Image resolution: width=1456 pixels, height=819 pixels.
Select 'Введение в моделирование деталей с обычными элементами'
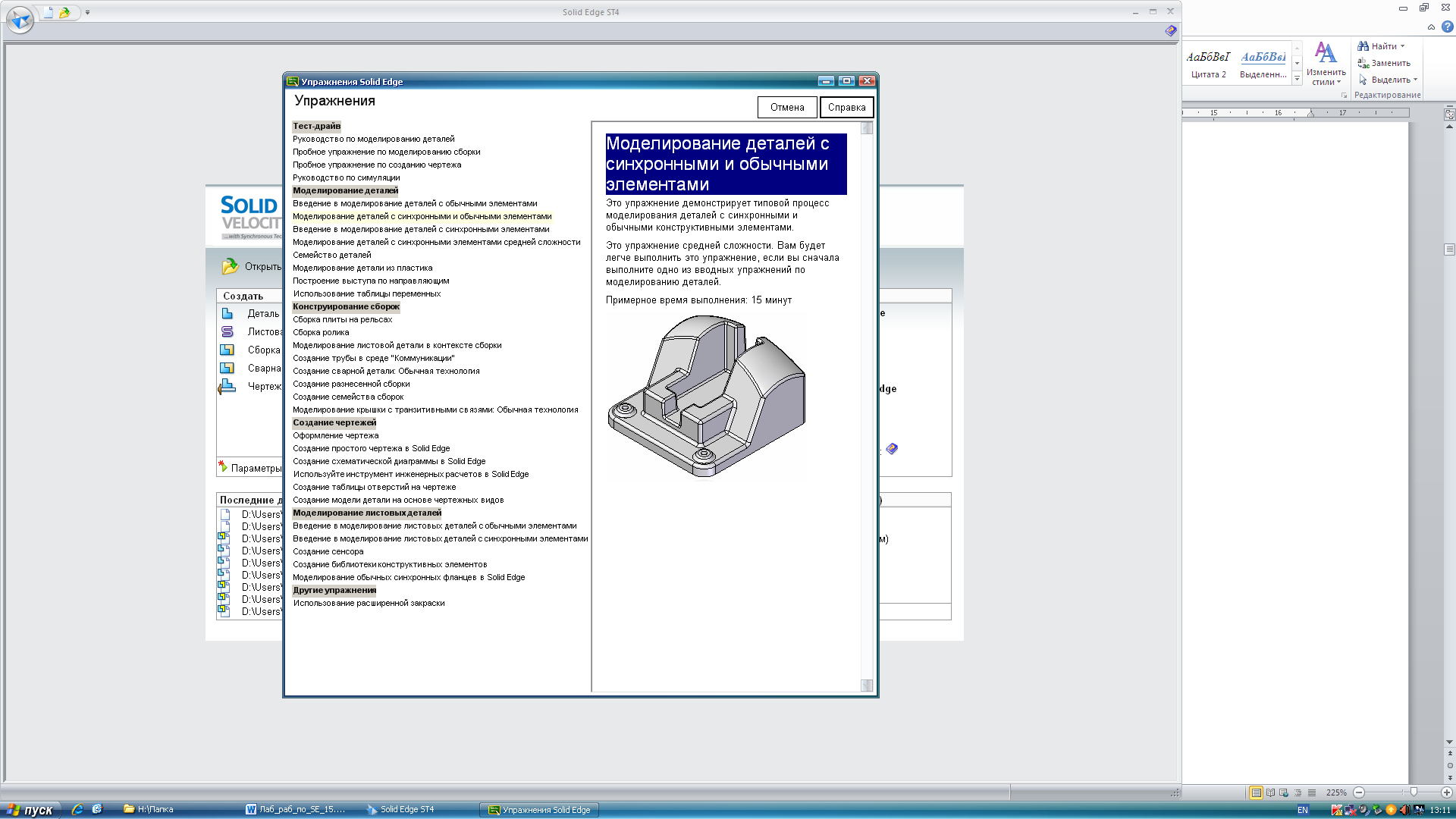[415, 203]
